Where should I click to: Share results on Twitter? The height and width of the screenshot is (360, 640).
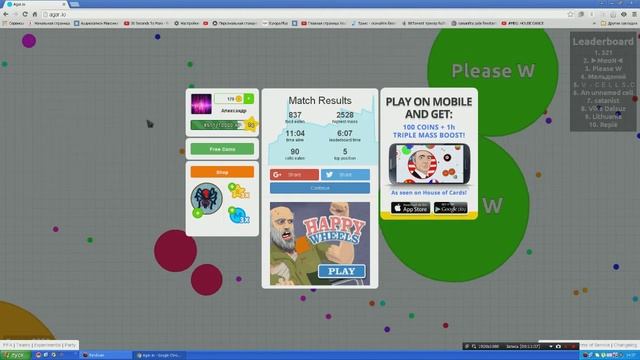tap(345, 175)
